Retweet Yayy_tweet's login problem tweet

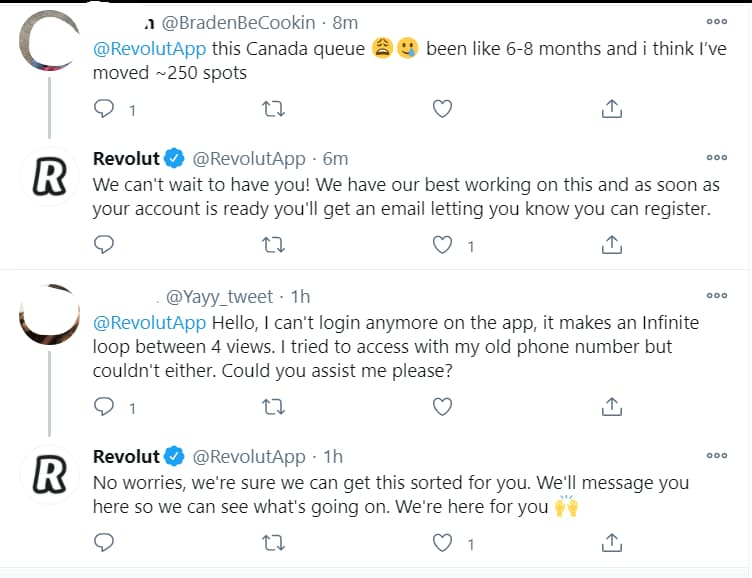pos(273,406)
